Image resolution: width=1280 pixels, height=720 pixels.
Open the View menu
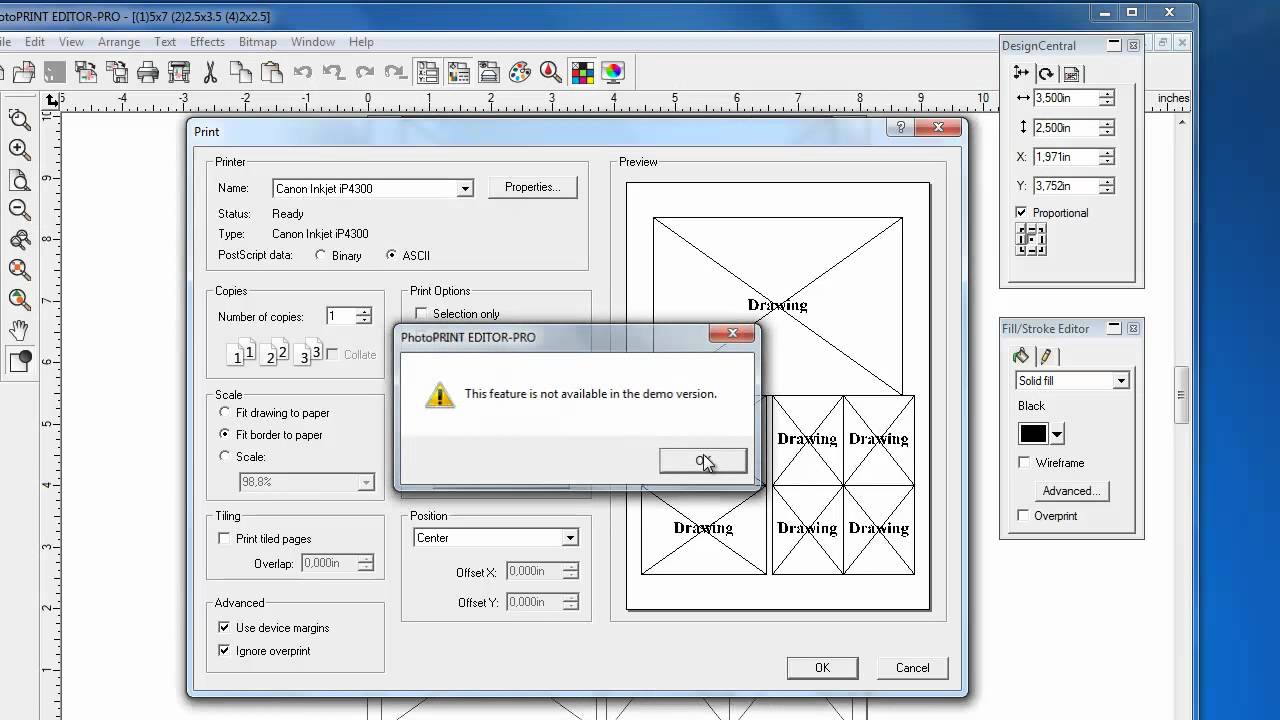coord(71,42)
